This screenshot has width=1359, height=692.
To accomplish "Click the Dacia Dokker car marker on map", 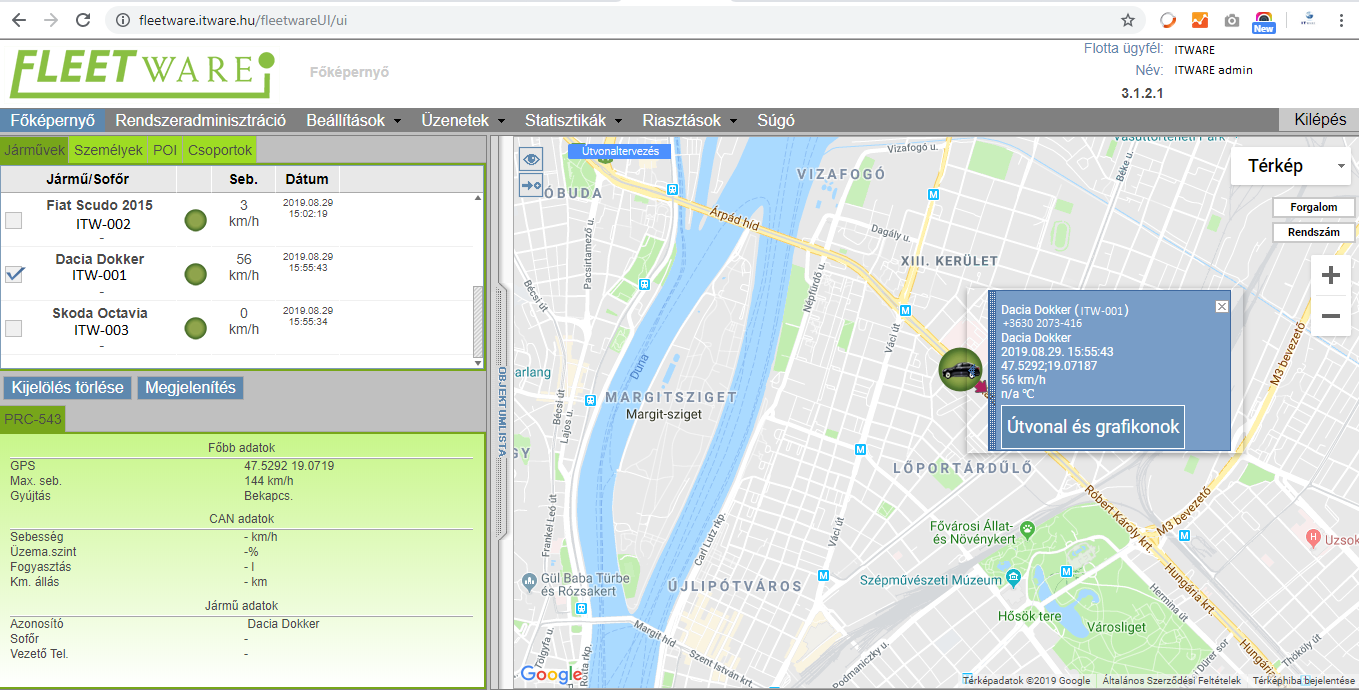I will click(960, 369).
